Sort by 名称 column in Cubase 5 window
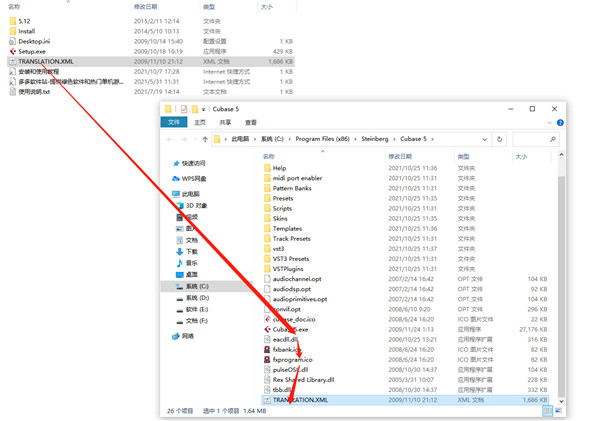The height and width of the screenshot is (421, 600). 269,156
